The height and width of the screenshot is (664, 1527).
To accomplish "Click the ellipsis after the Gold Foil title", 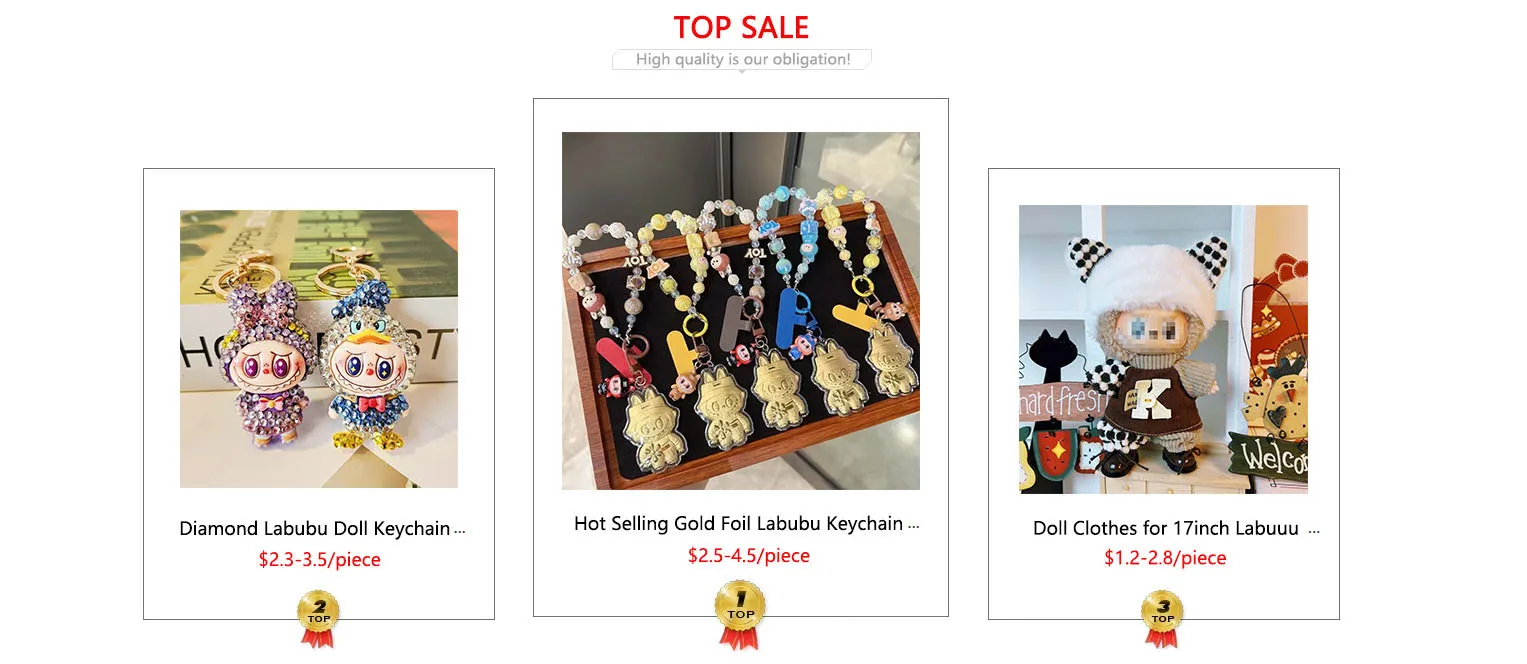I will [914, 527].
